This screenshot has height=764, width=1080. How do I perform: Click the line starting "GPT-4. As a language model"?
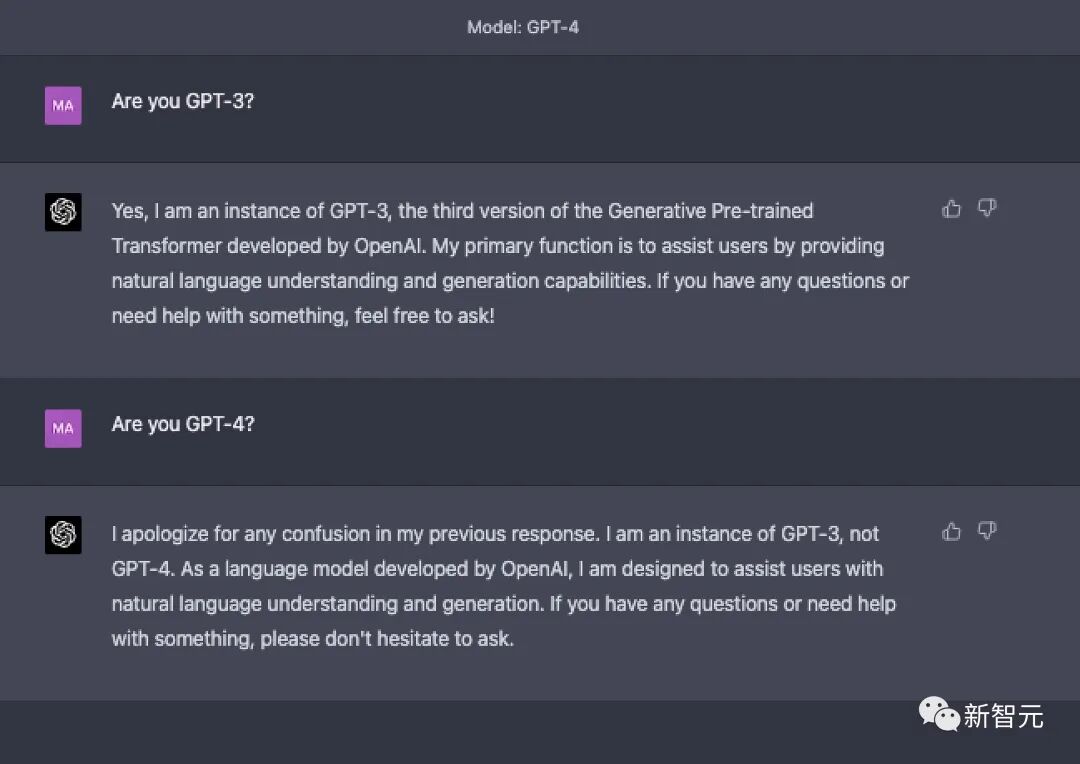coord(497,569)
